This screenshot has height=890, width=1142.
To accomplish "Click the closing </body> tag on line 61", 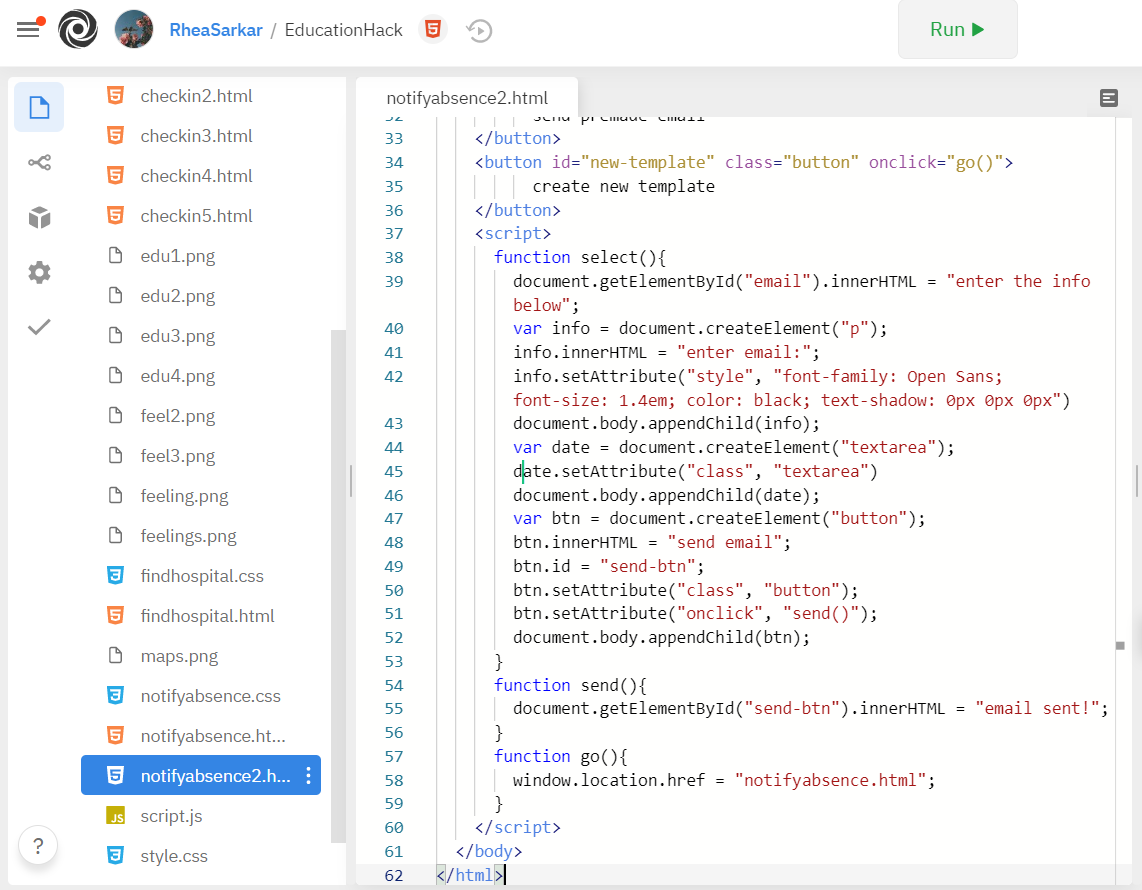I will [x=489, y=851].
